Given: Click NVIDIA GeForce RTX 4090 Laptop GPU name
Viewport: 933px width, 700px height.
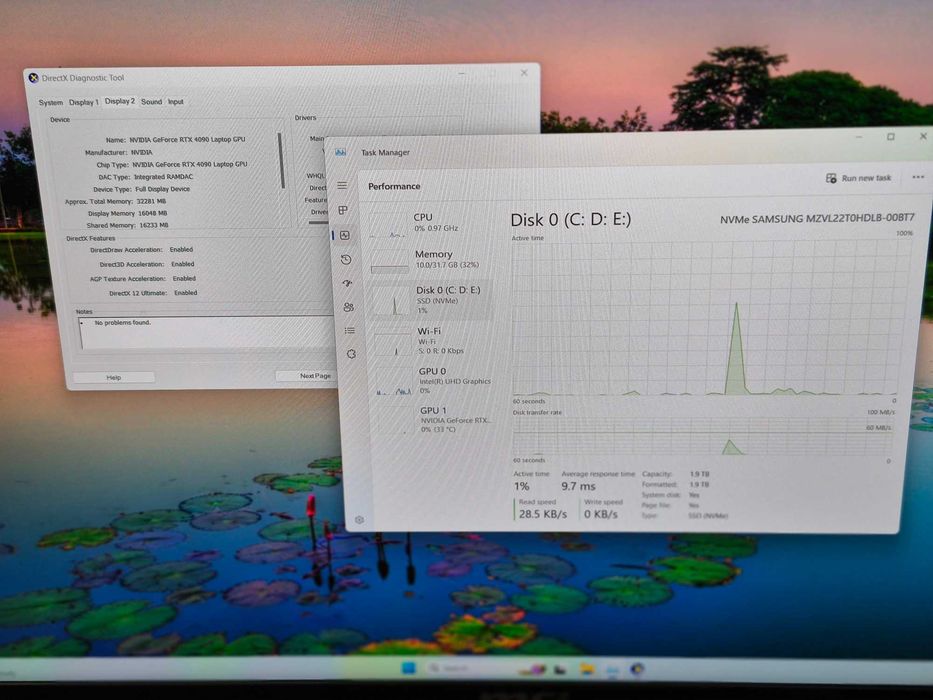Looking at the screenshot, I should coord(187,139).
